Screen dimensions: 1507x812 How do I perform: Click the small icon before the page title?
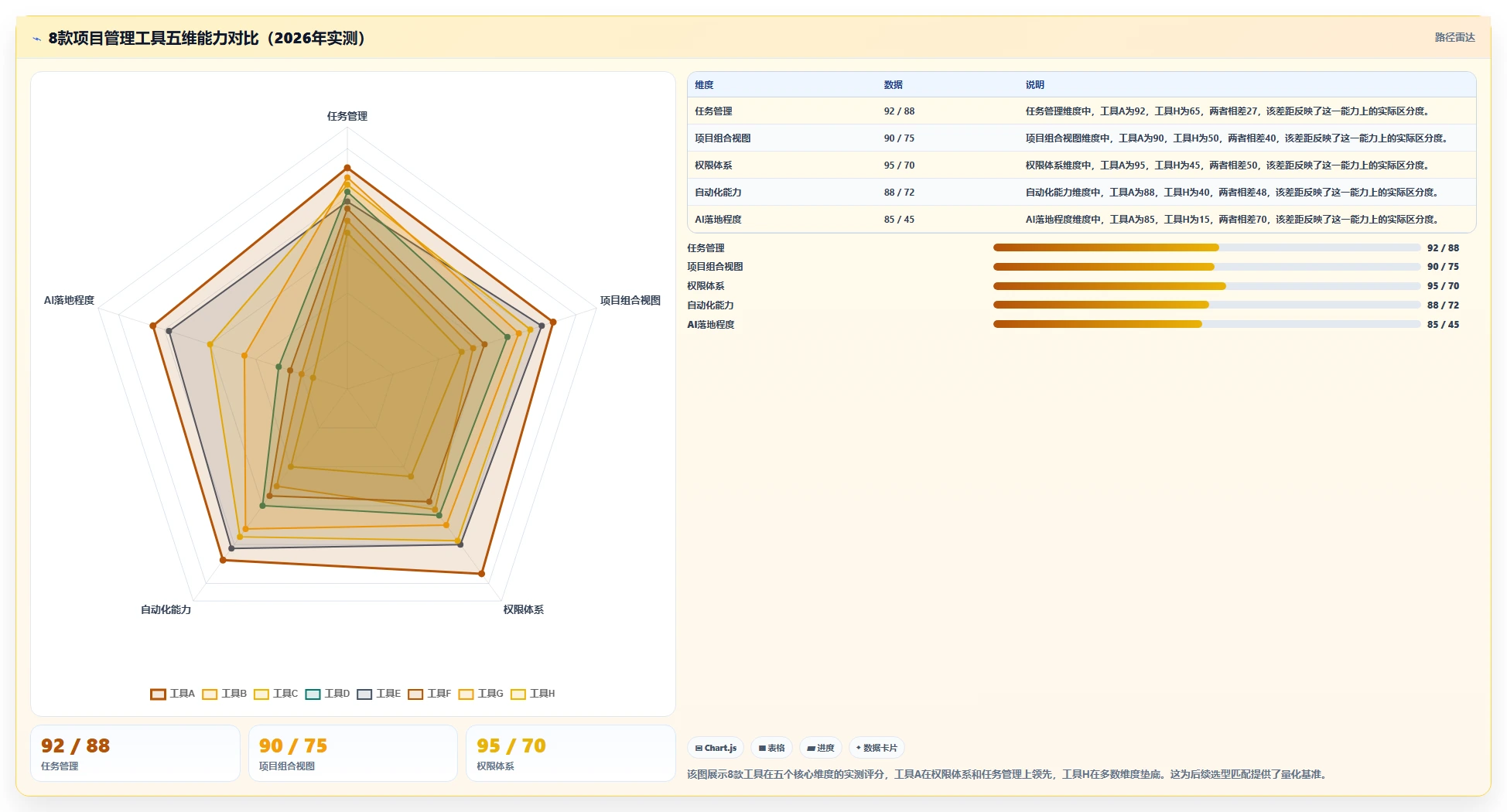click(x=36, y=39)
